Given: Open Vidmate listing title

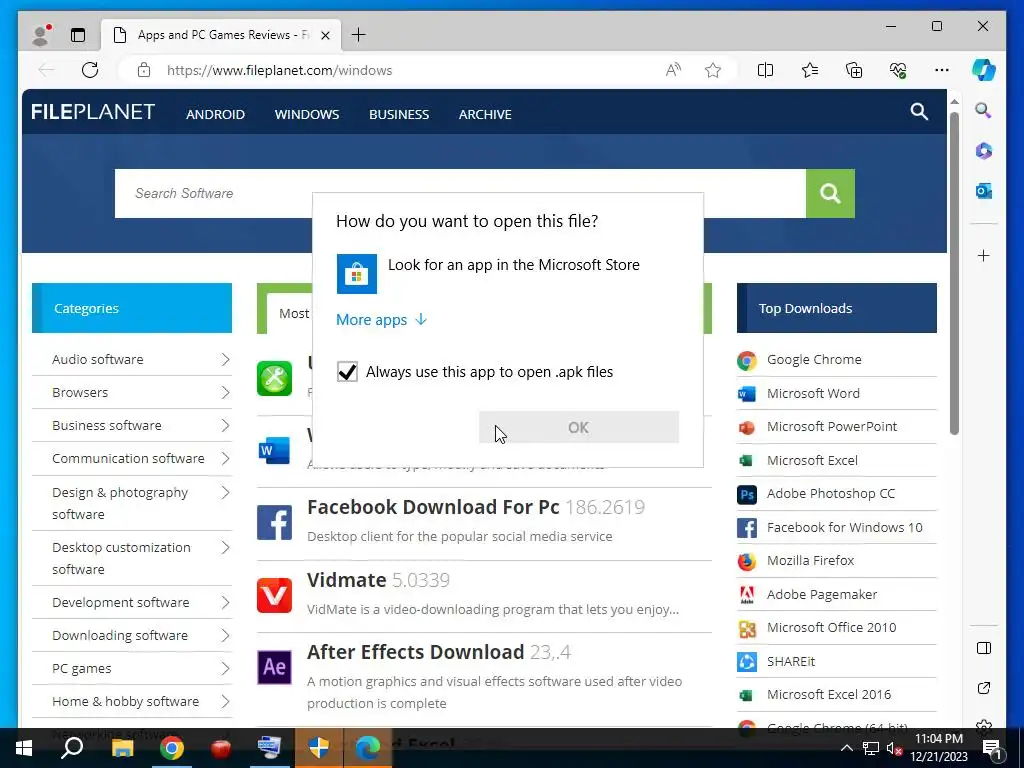Looking at the screenshot, I should [x=347, y=580].
